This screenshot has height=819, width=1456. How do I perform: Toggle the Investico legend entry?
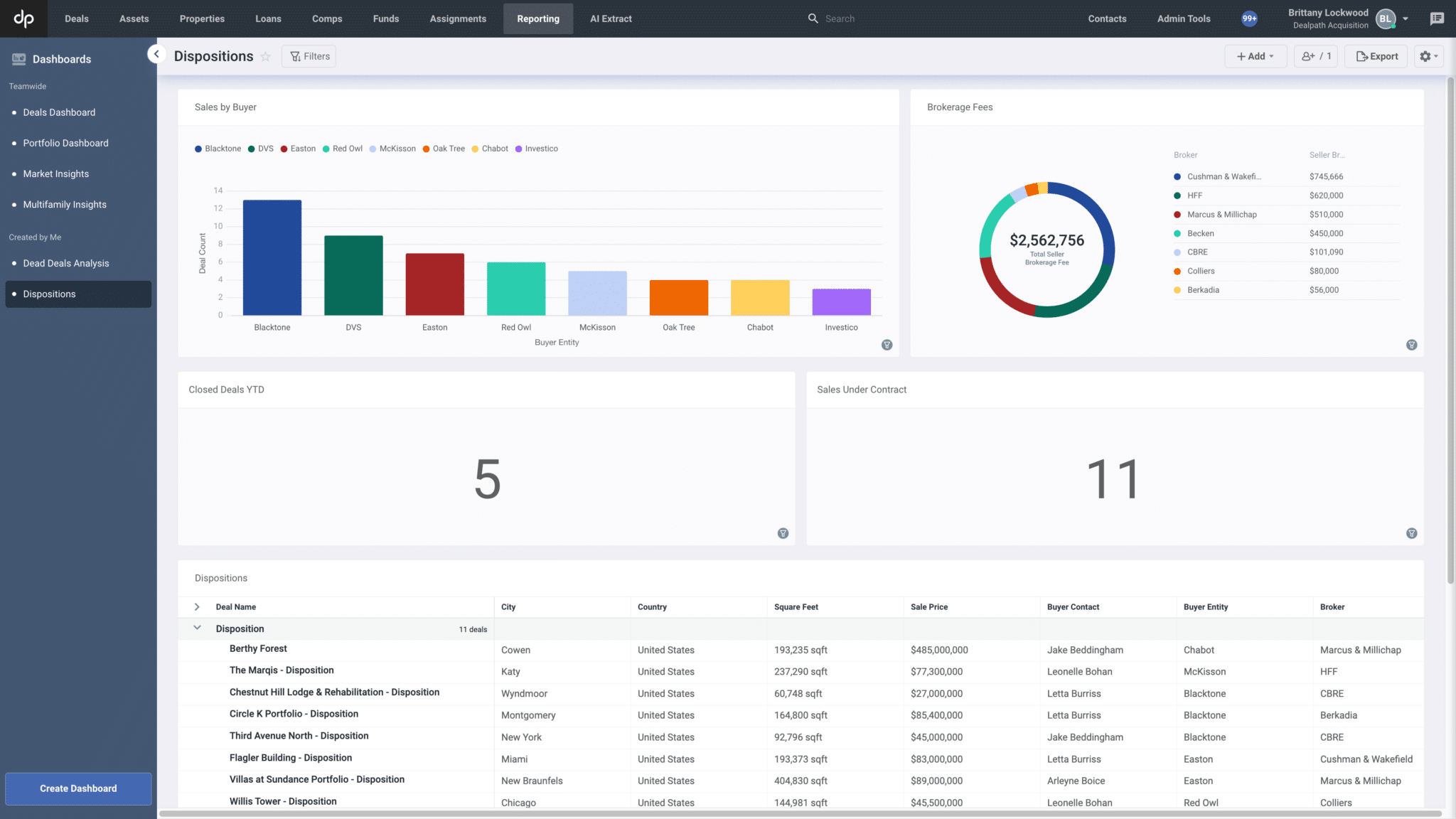click(537, 148)
